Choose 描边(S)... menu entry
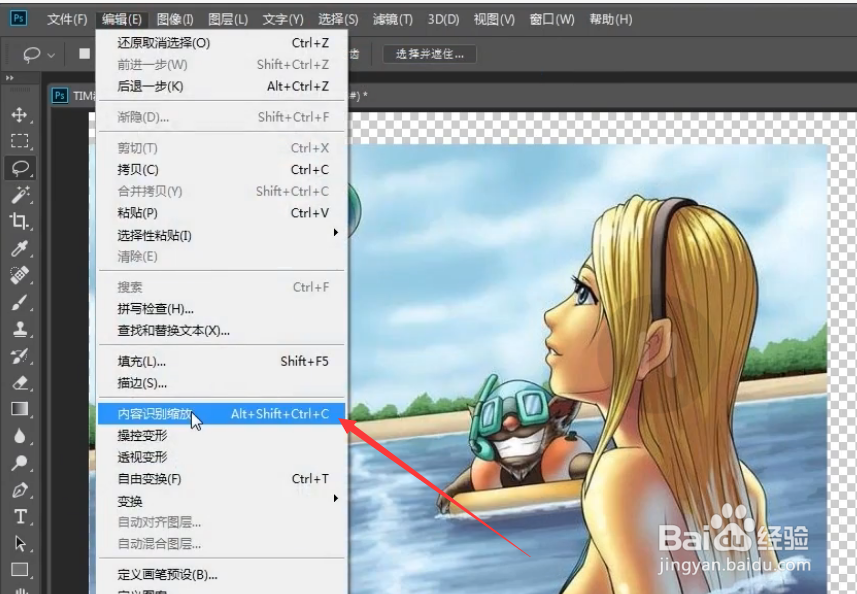The height and width of the screenshot is (594, 857). click(x=222, y=384)
